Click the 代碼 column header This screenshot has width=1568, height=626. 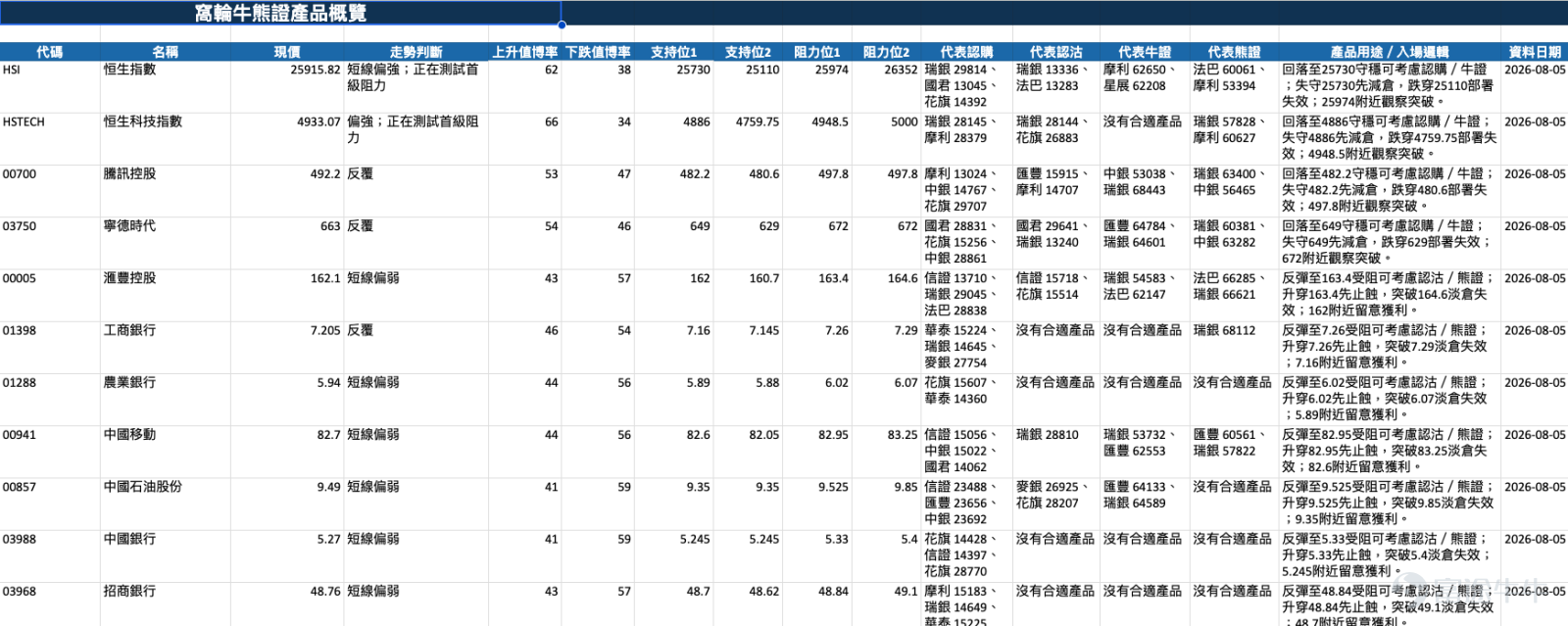[x=50, y=52]
